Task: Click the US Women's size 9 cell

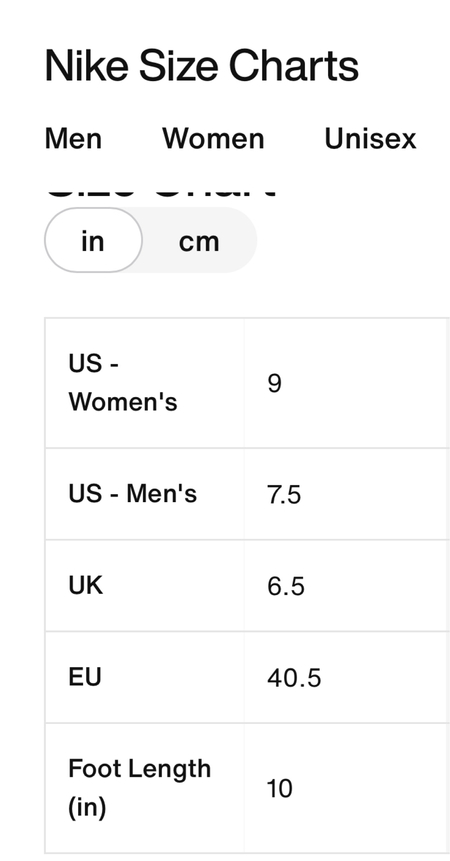Action: (346, 383)
